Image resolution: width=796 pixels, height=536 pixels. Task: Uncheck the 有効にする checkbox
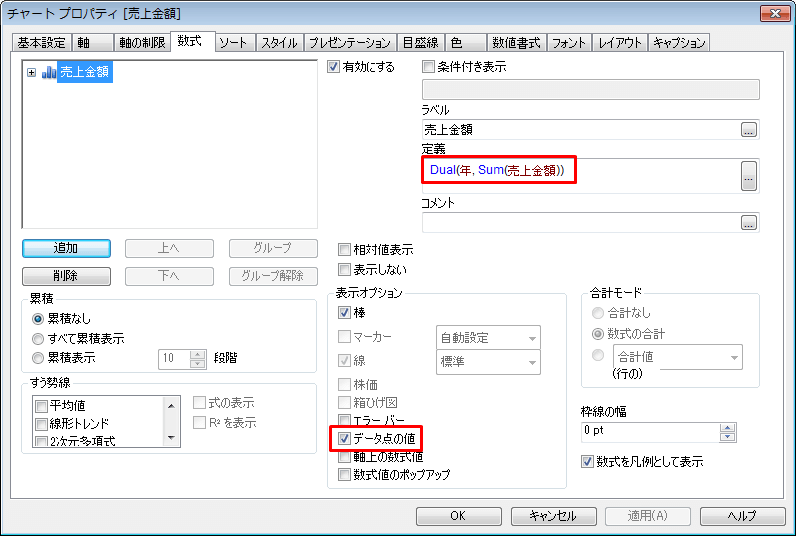point(334,67)
